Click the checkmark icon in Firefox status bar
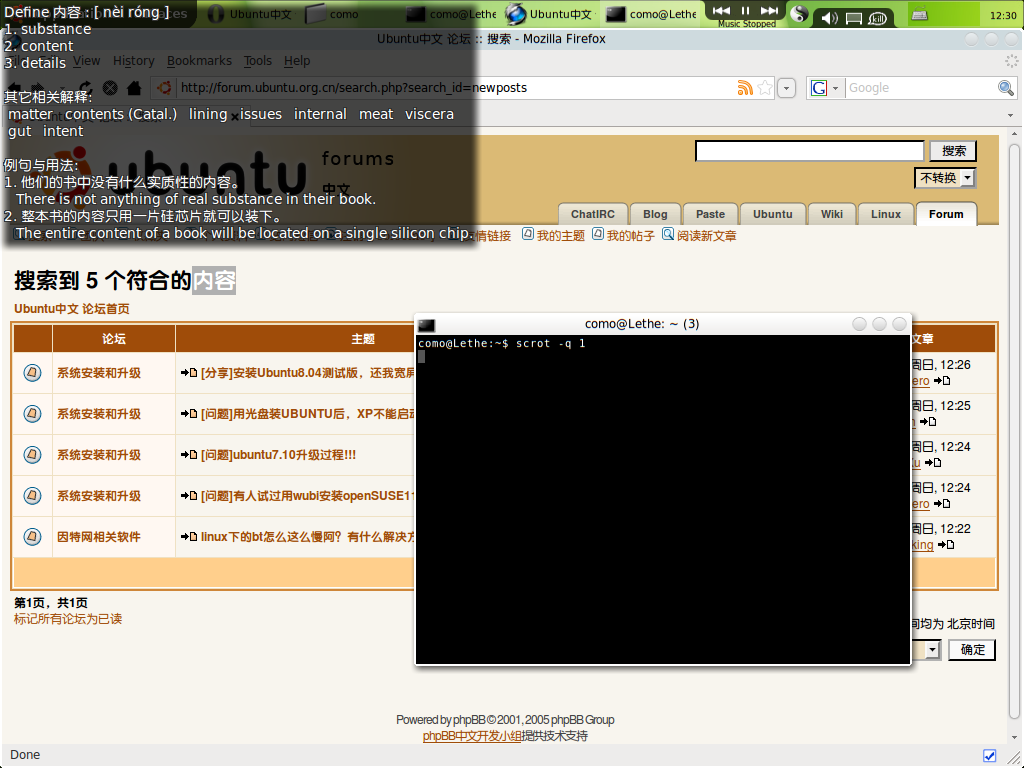 click(x=989, y=756)
